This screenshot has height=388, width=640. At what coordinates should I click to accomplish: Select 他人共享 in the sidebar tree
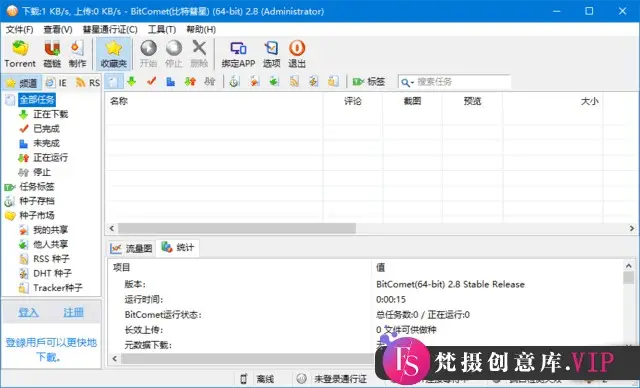51,244
